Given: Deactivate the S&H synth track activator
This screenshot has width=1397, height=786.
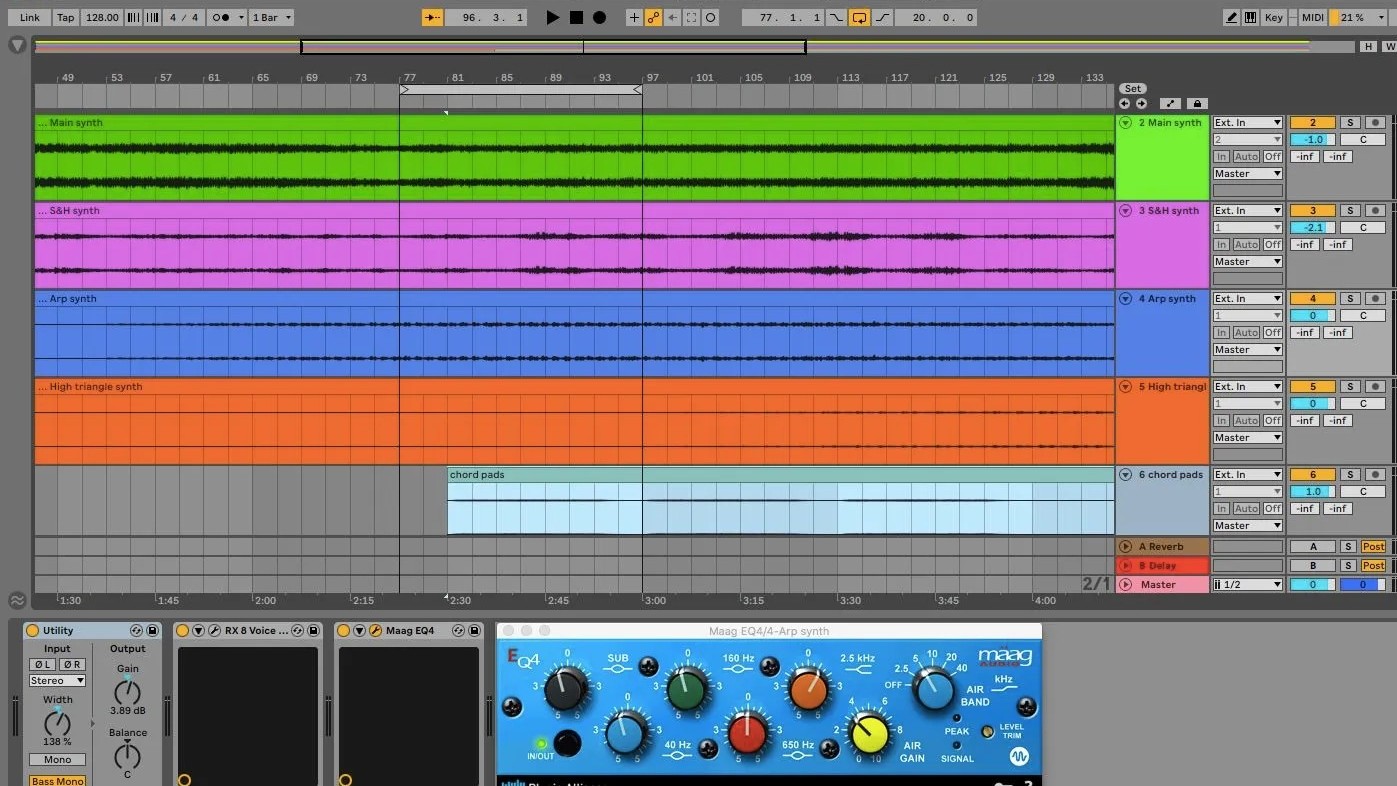Looking at the screenshot, I should click(x=1313, y=211).
